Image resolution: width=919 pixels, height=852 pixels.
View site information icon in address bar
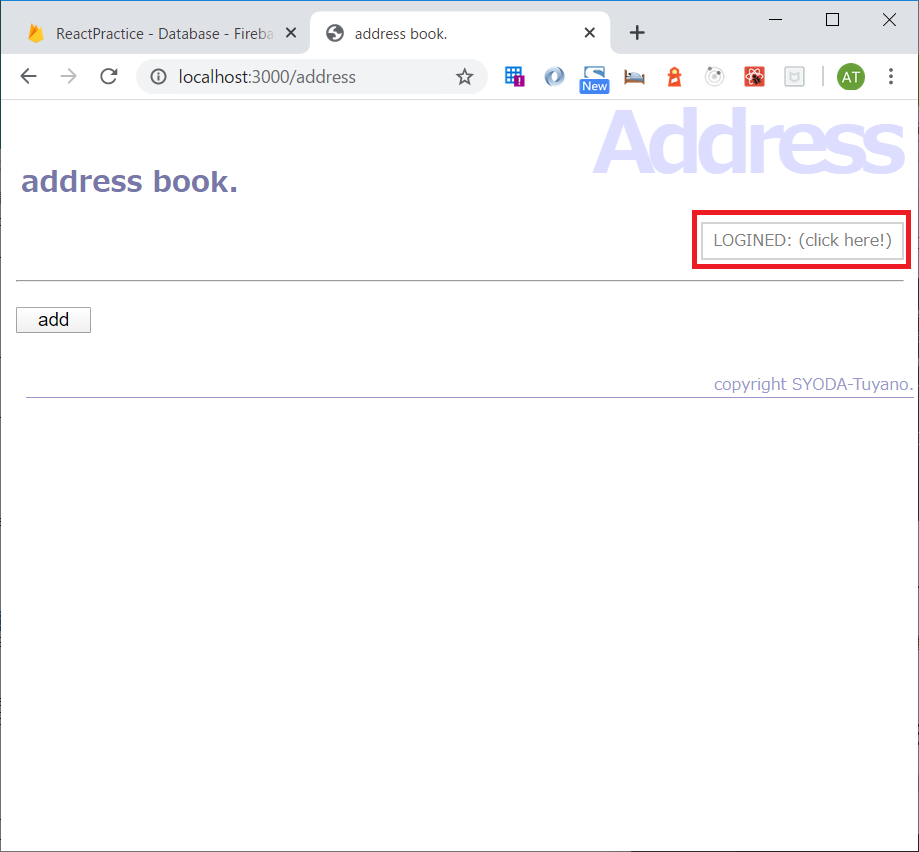click(x=158, y=77)
